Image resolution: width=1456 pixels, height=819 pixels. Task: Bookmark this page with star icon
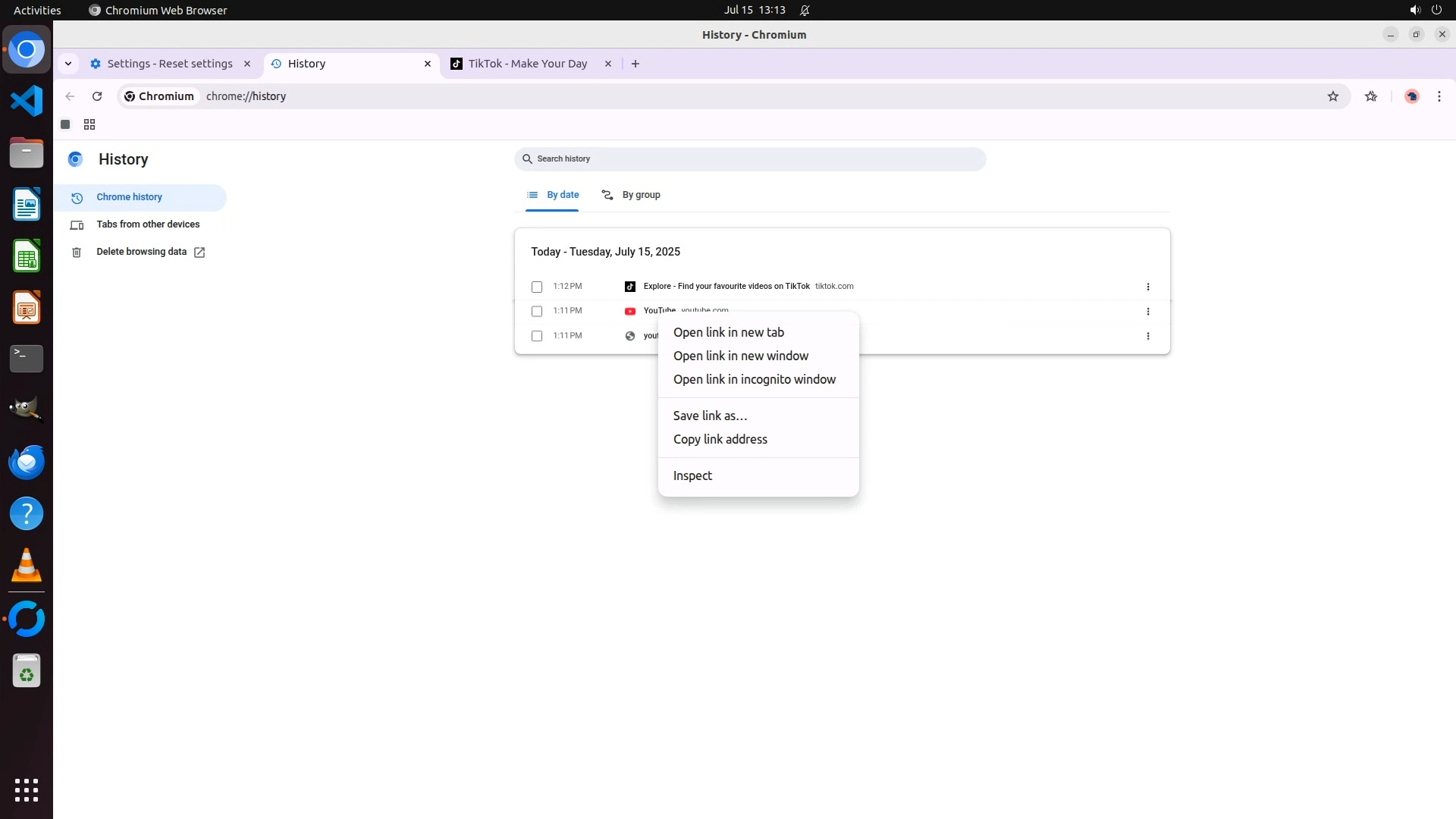coord(1333,96)
